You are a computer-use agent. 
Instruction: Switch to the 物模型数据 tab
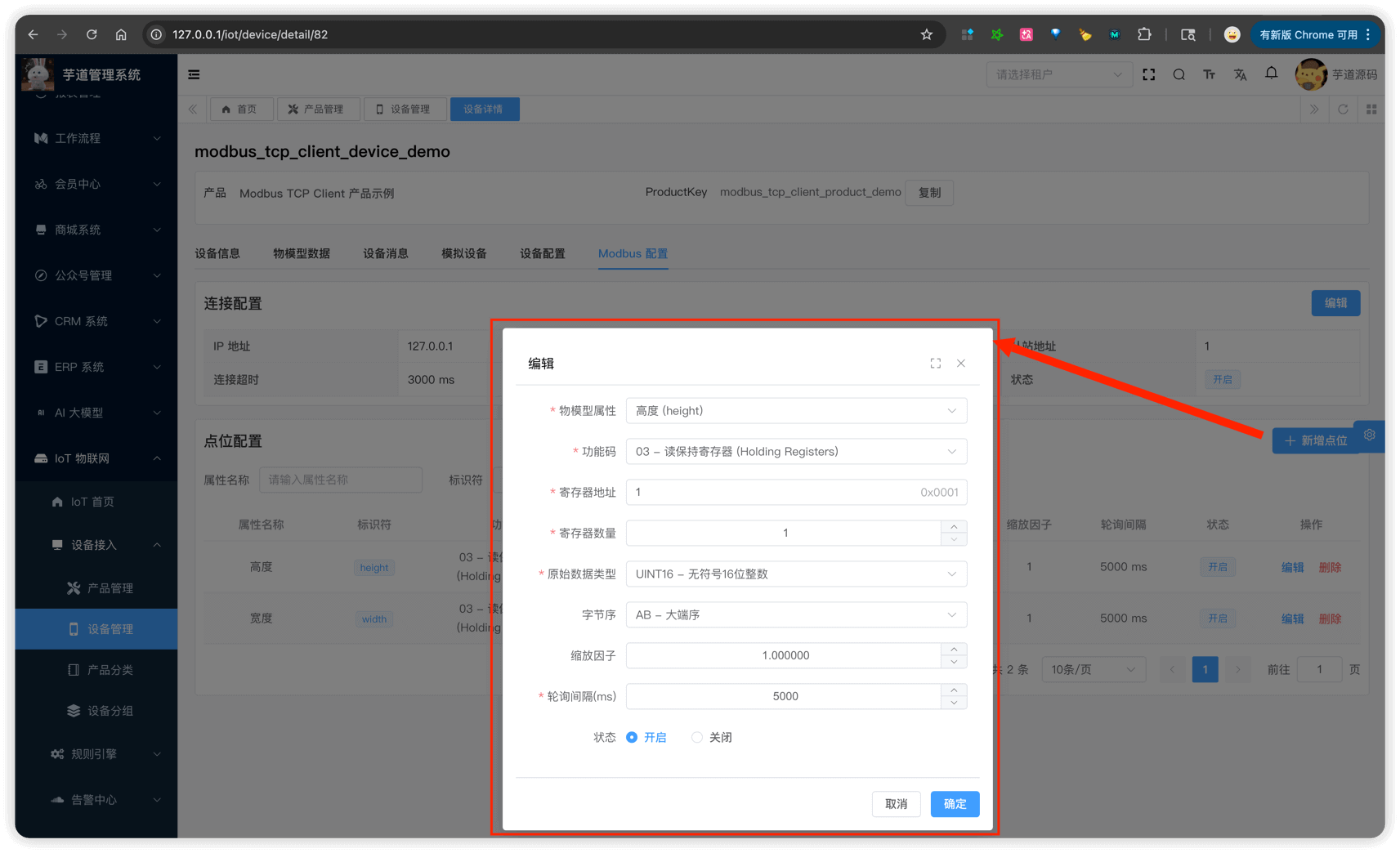[x=302, y=253]
